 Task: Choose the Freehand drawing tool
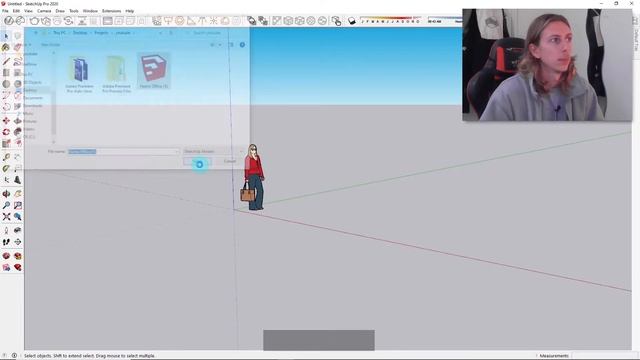click(18, 62)
